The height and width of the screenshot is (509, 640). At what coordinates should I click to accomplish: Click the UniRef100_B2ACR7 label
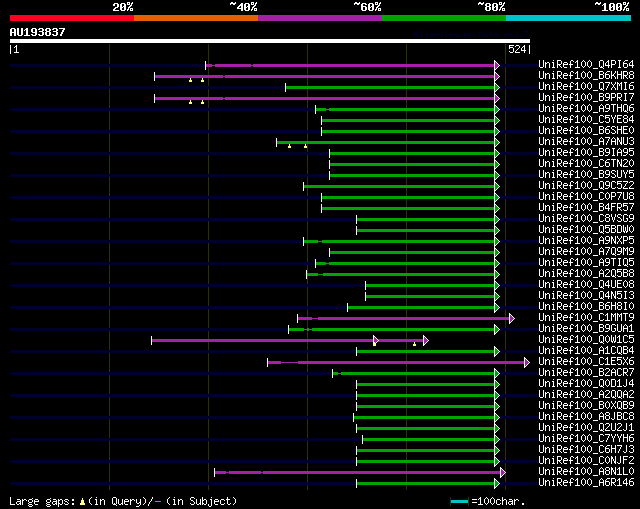[x=586, y=373]
